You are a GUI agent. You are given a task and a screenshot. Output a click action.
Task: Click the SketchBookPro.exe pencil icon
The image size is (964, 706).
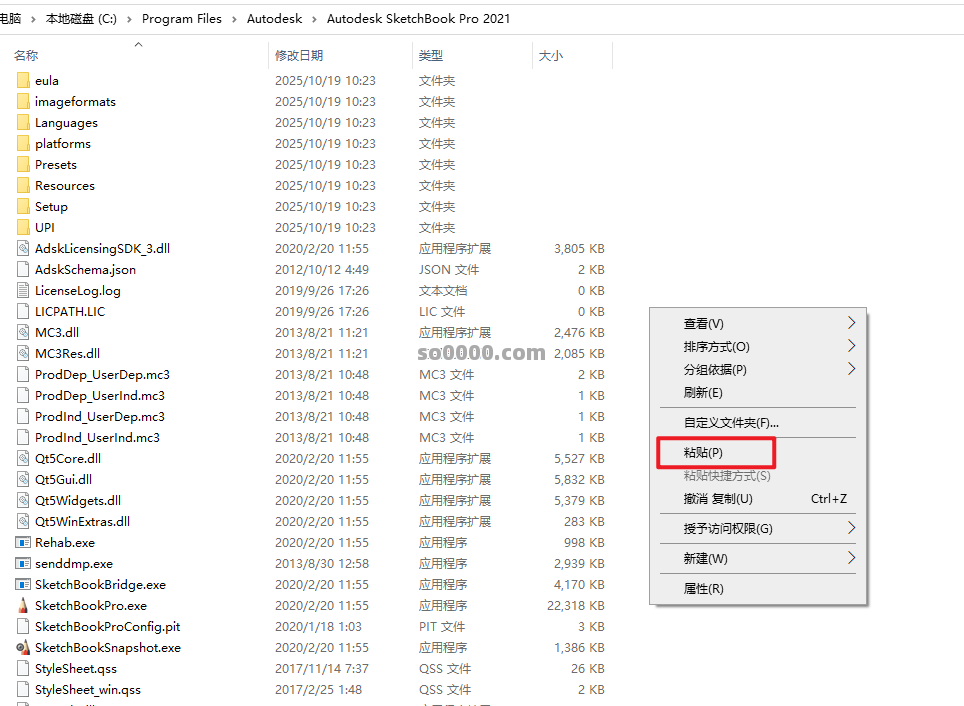point(23,605)
